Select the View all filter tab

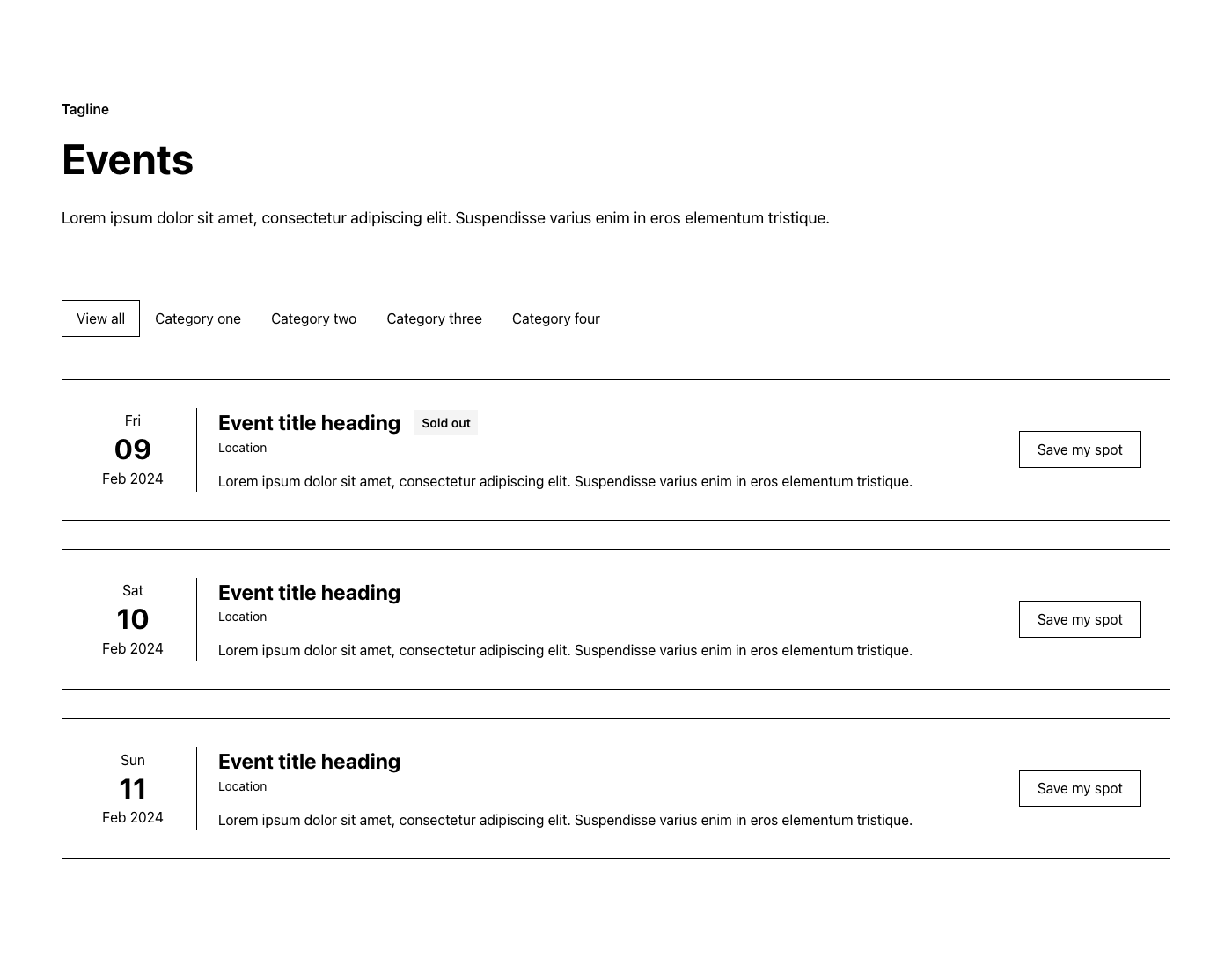point(100,318)
